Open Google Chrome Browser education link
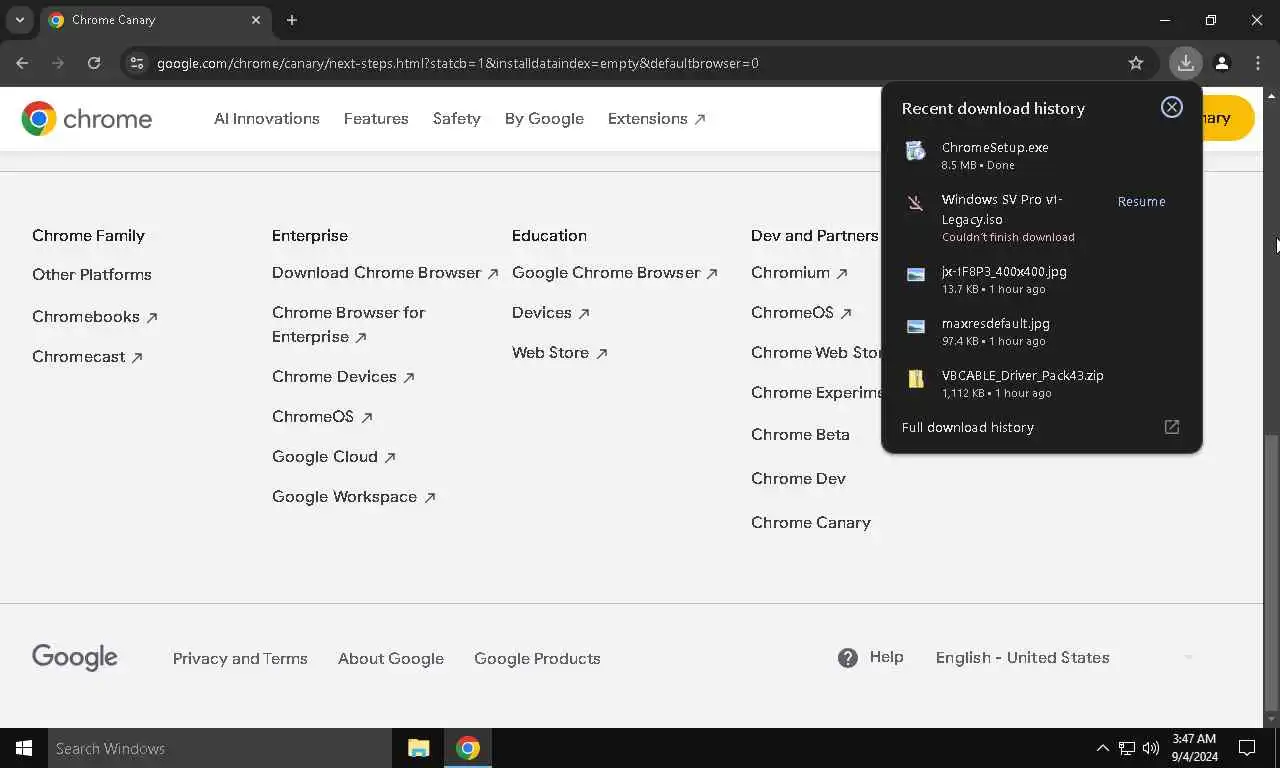This screenshot has width=1280, height=768. (615, 273)
